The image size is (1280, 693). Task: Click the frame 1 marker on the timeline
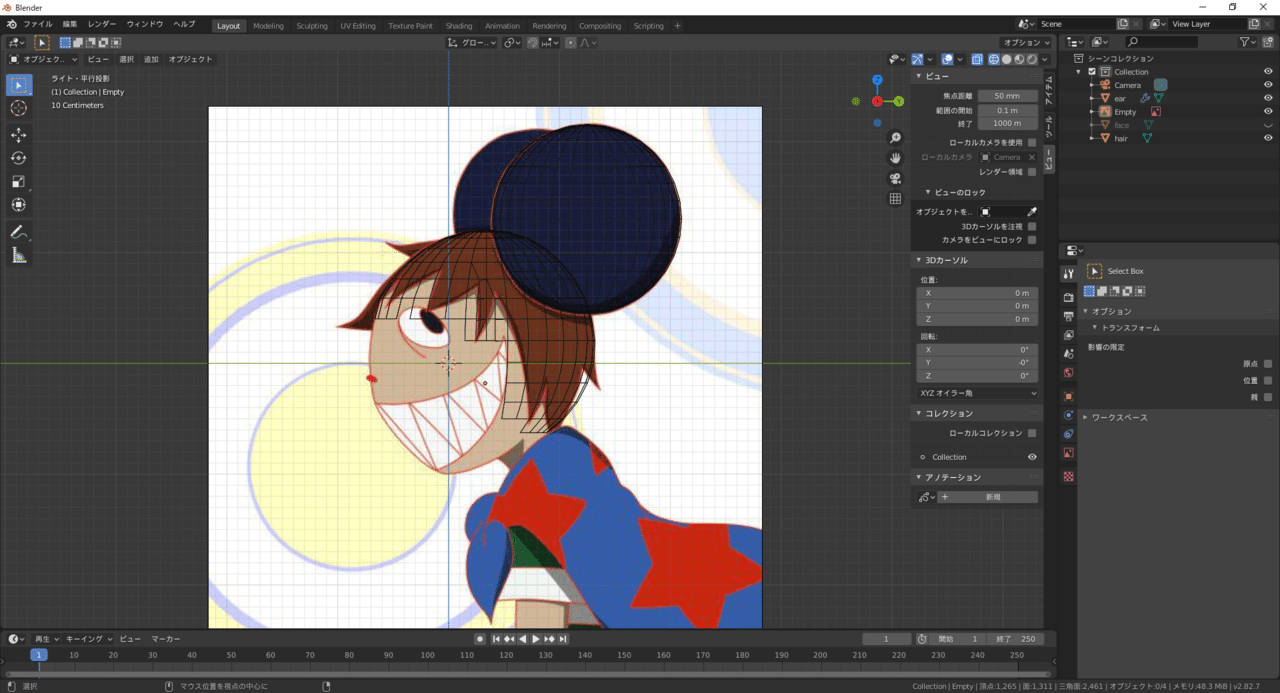[38, 655]
